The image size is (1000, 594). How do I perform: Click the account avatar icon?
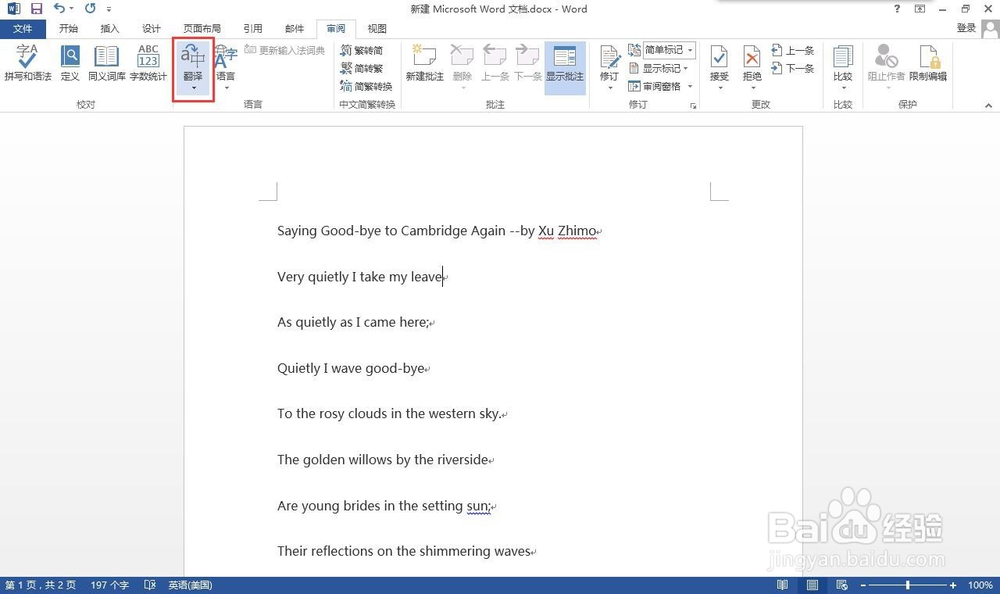click(x=990, y=29)
